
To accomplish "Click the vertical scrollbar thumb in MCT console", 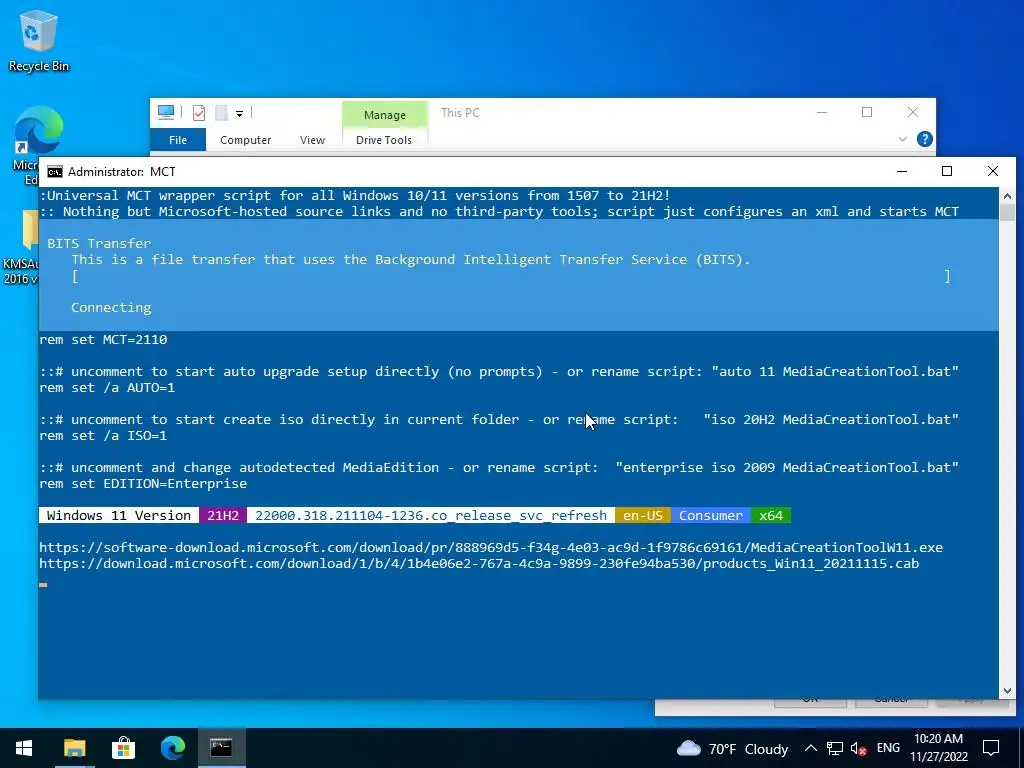I will pyautogui.click(x=1007, y=213).
